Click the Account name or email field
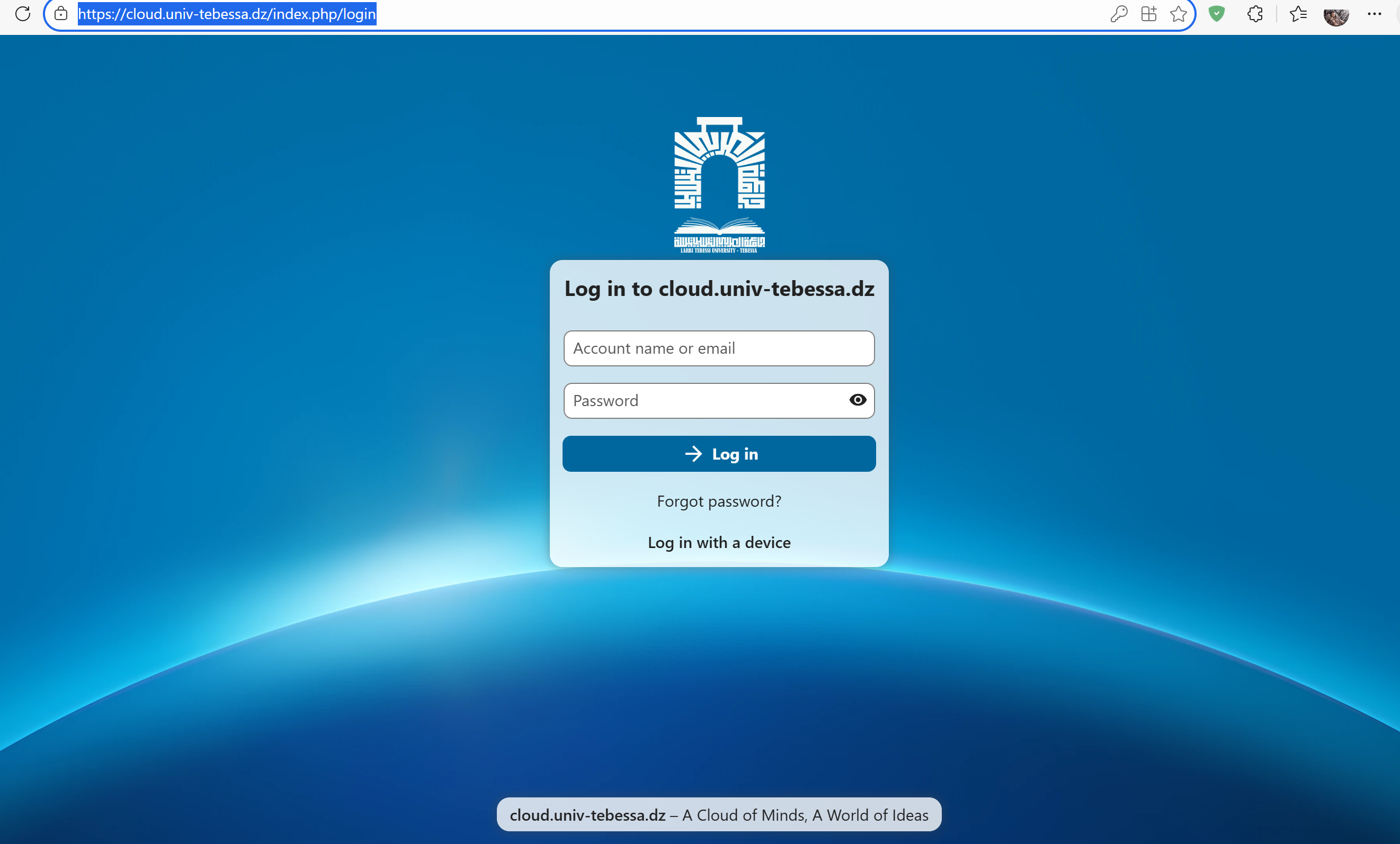Image resolution: width=1400 pixels, height=844 pixels. 719,348
